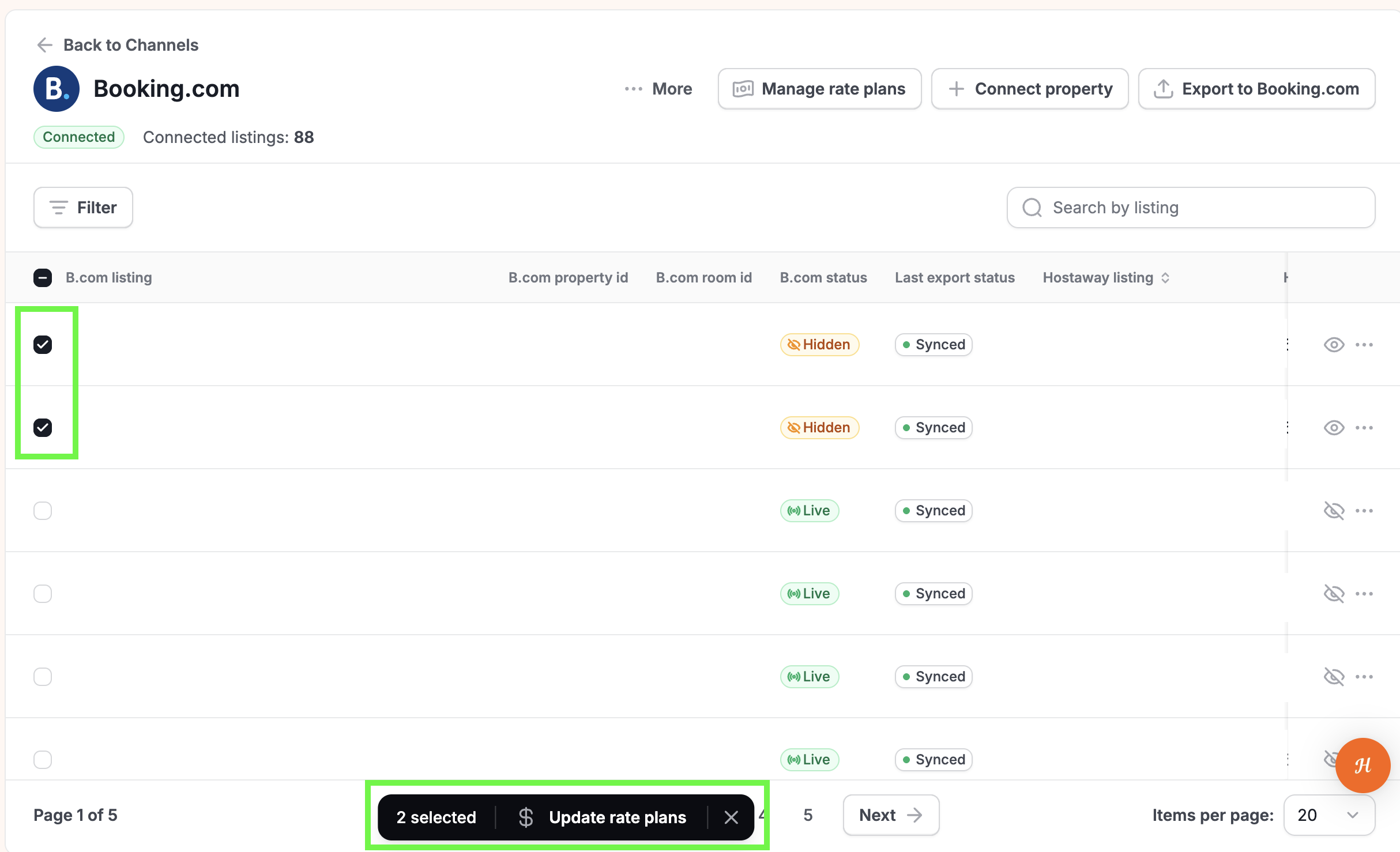Image resolution: width=1400 pixels, height=852 pixels.
Task: Click the green Connected status badge
Action: point(79,137)
